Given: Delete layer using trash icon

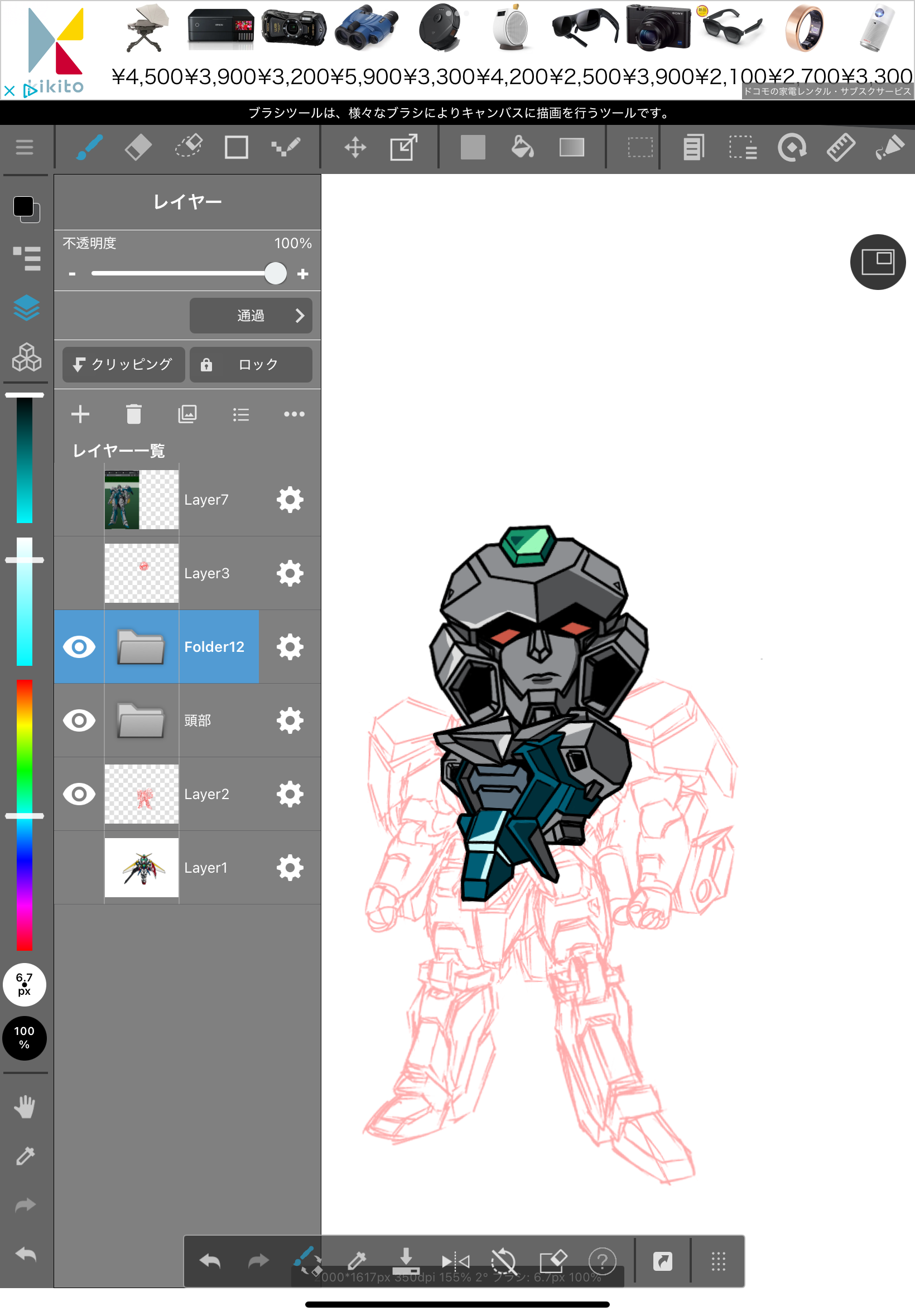Looking at the screenshot, I should 133,414.
